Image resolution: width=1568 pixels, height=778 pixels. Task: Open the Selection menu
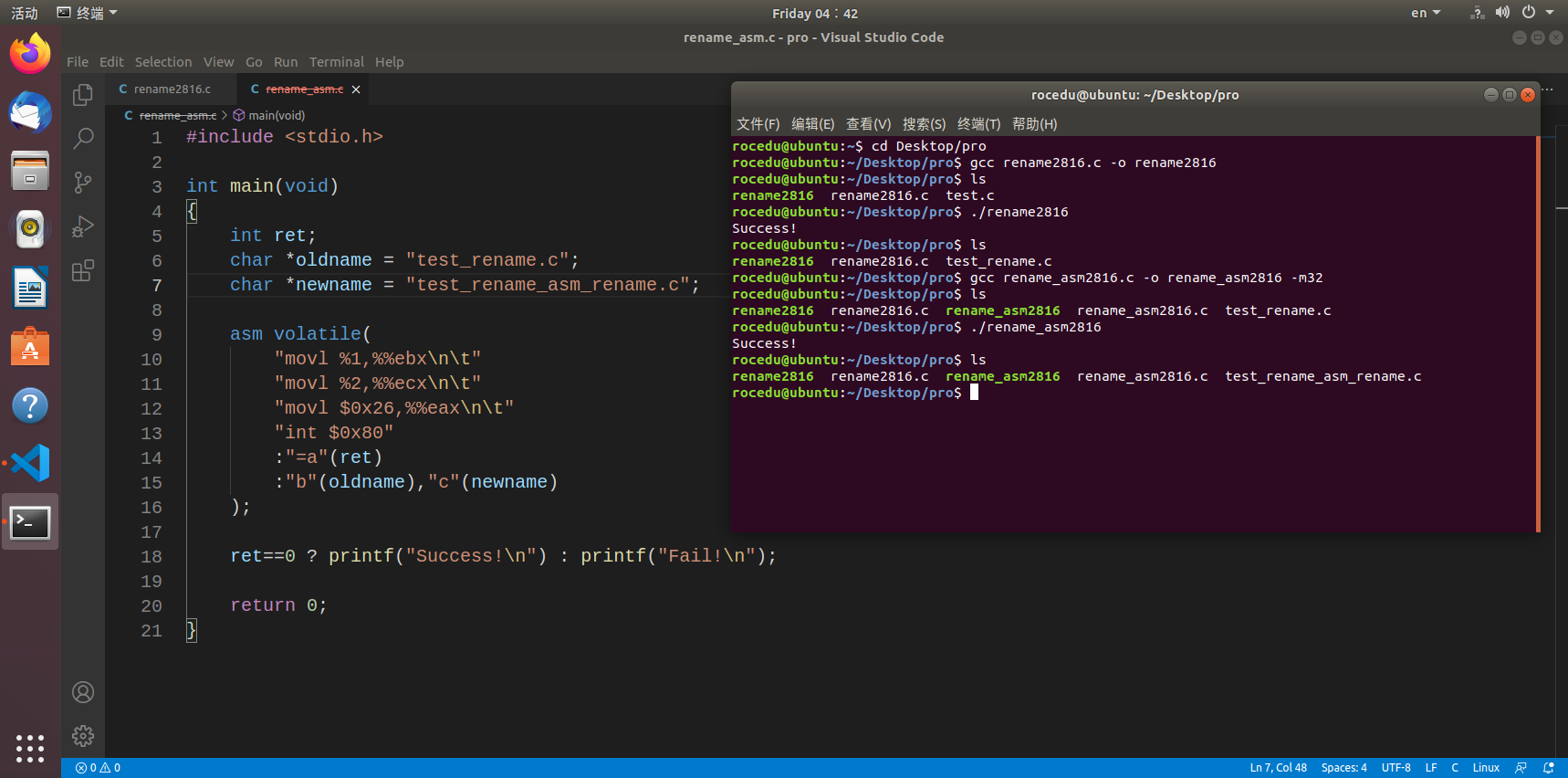[163, 62]
